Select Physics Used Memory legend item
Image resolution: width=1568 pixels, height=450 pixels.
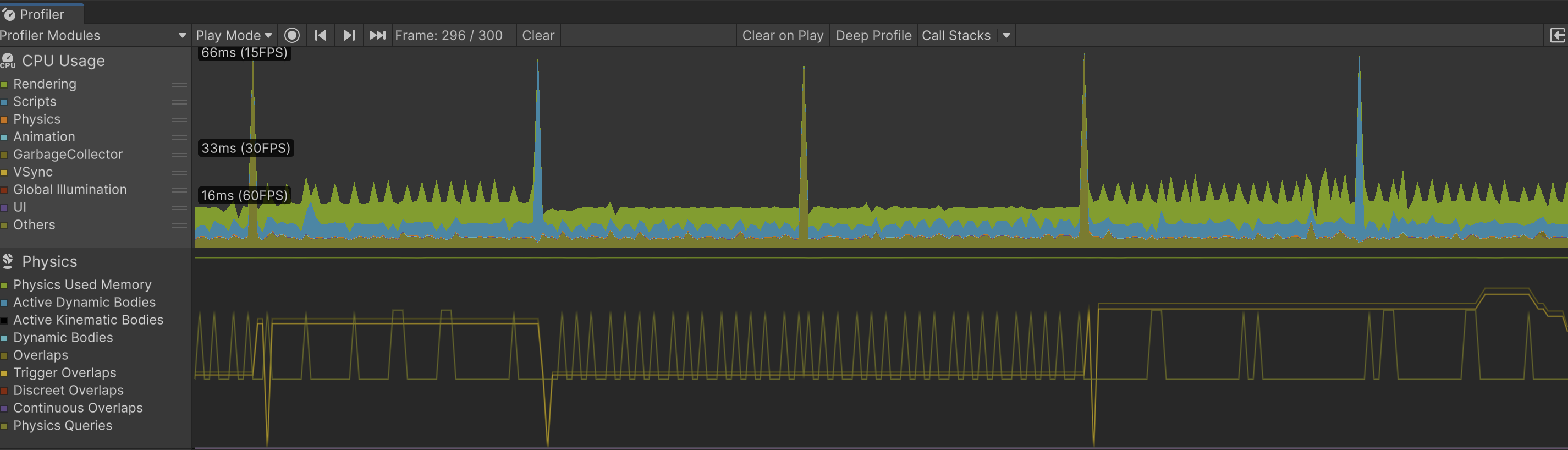pos(82,284)
